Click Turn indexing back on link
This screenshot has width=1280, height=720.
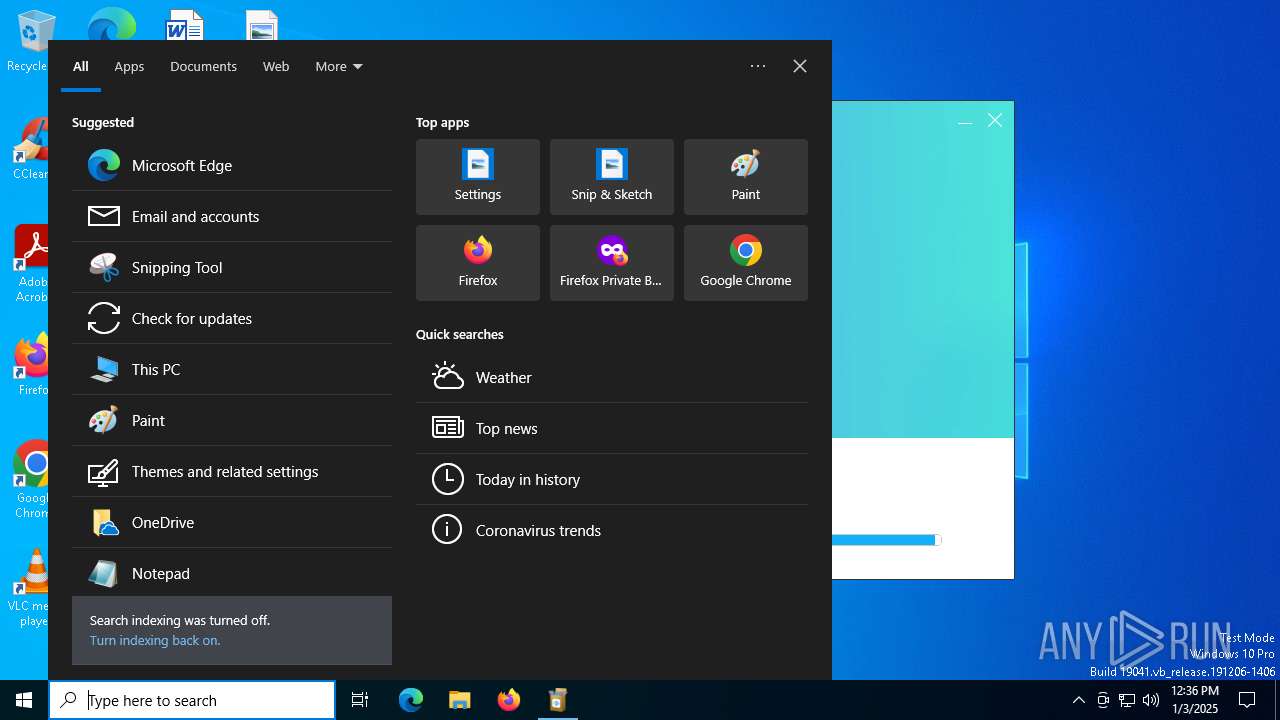click(x=155, y=641)
